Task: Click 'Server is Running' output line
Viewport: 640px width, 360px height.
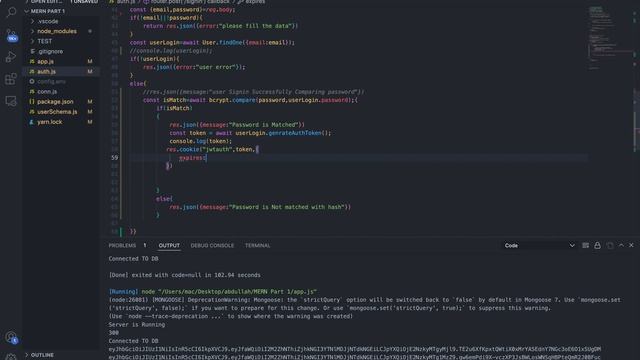Action: pyautogui.click(x=137, y=324)
